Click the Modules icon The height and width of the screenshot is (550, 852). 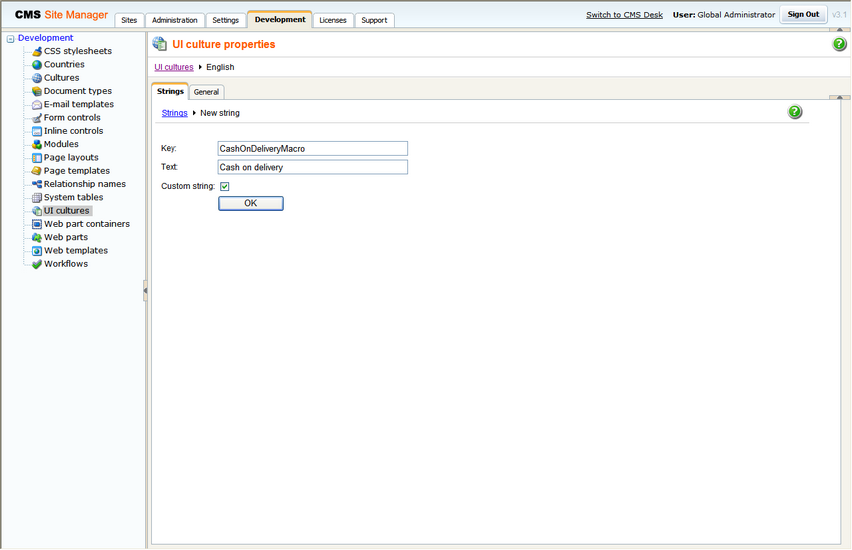point(37,145)
